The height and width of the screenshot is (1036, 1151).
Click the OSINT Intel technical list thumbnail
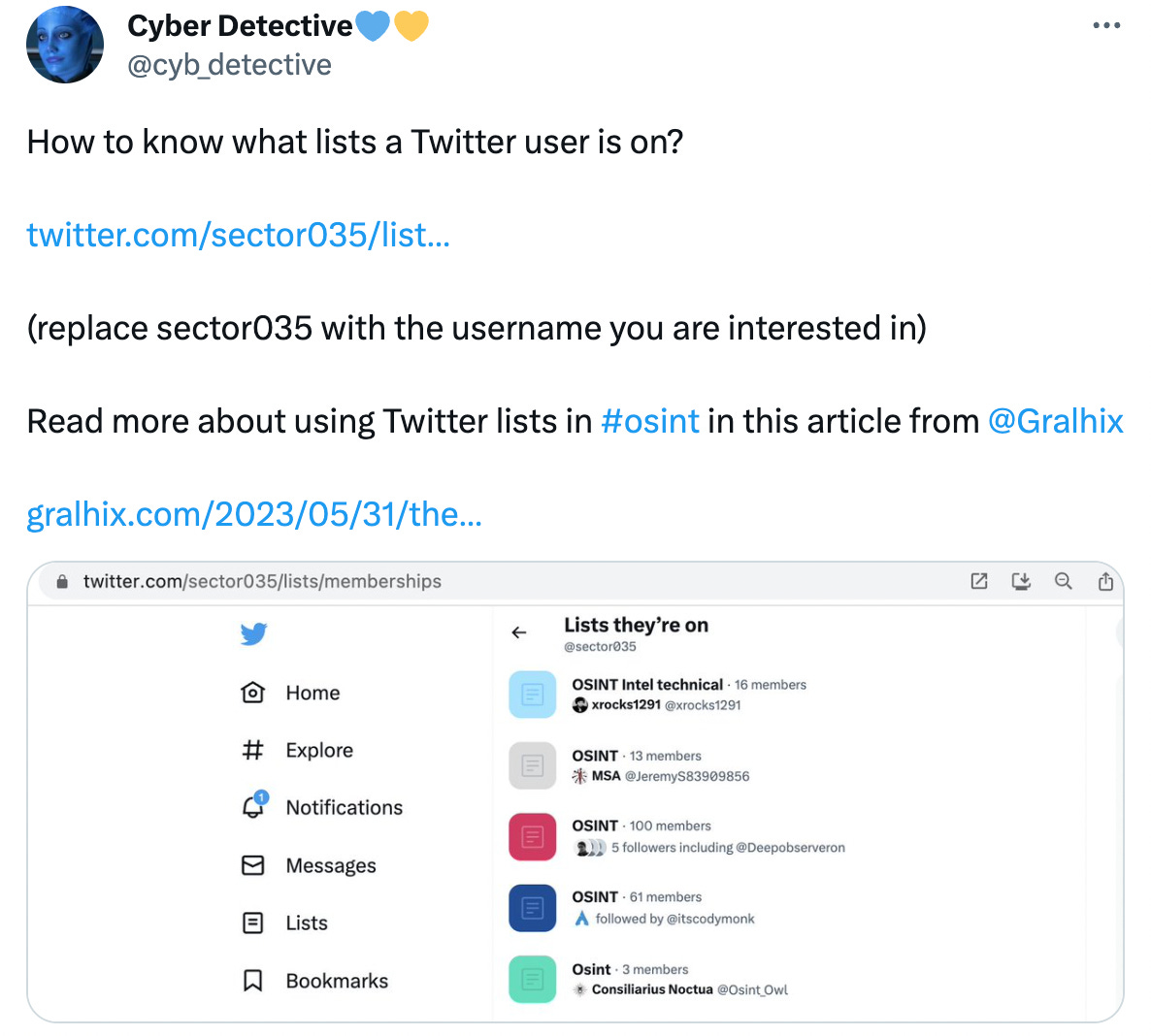[532, 695]
